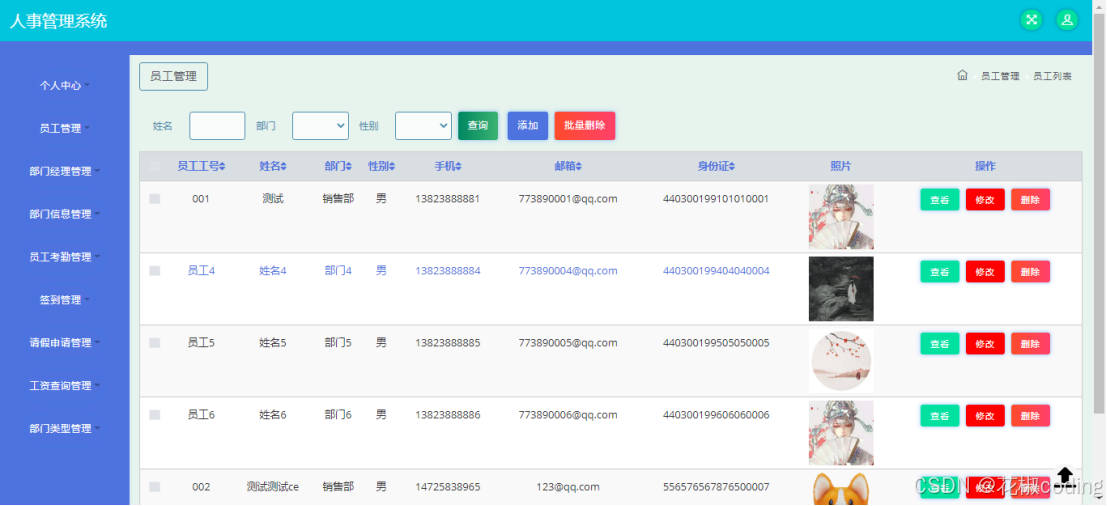The height and width of the screenshot is (506, 1107).
Task: Click 员工列表 in the breadcrumb
Action: pos(1053,76)
